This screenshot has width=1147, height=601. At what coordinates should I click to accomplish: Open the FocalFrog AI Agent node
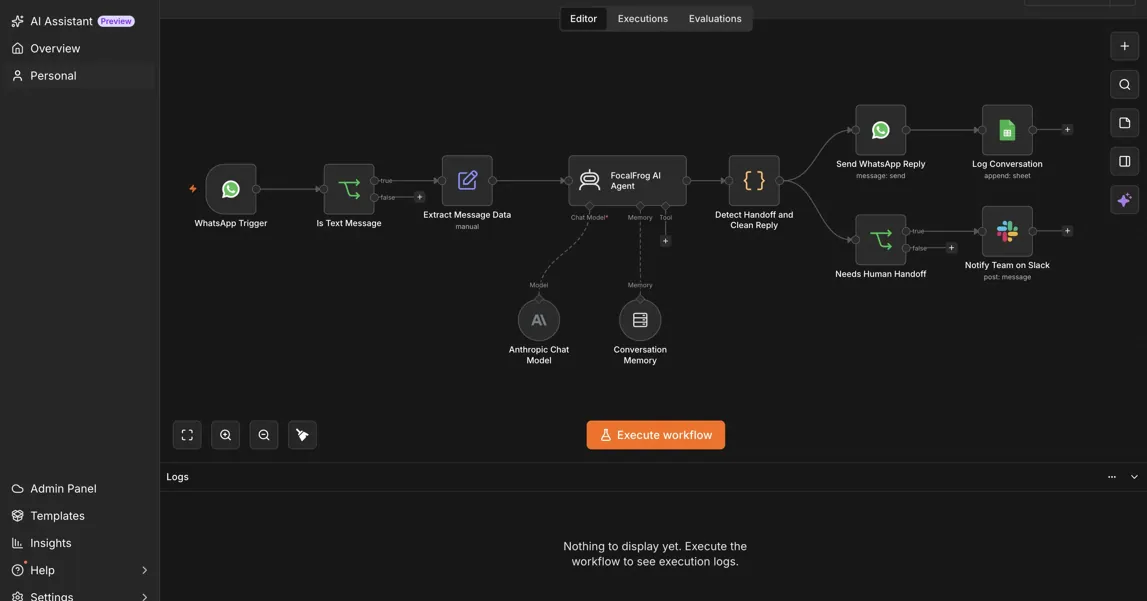pos(627,180)
